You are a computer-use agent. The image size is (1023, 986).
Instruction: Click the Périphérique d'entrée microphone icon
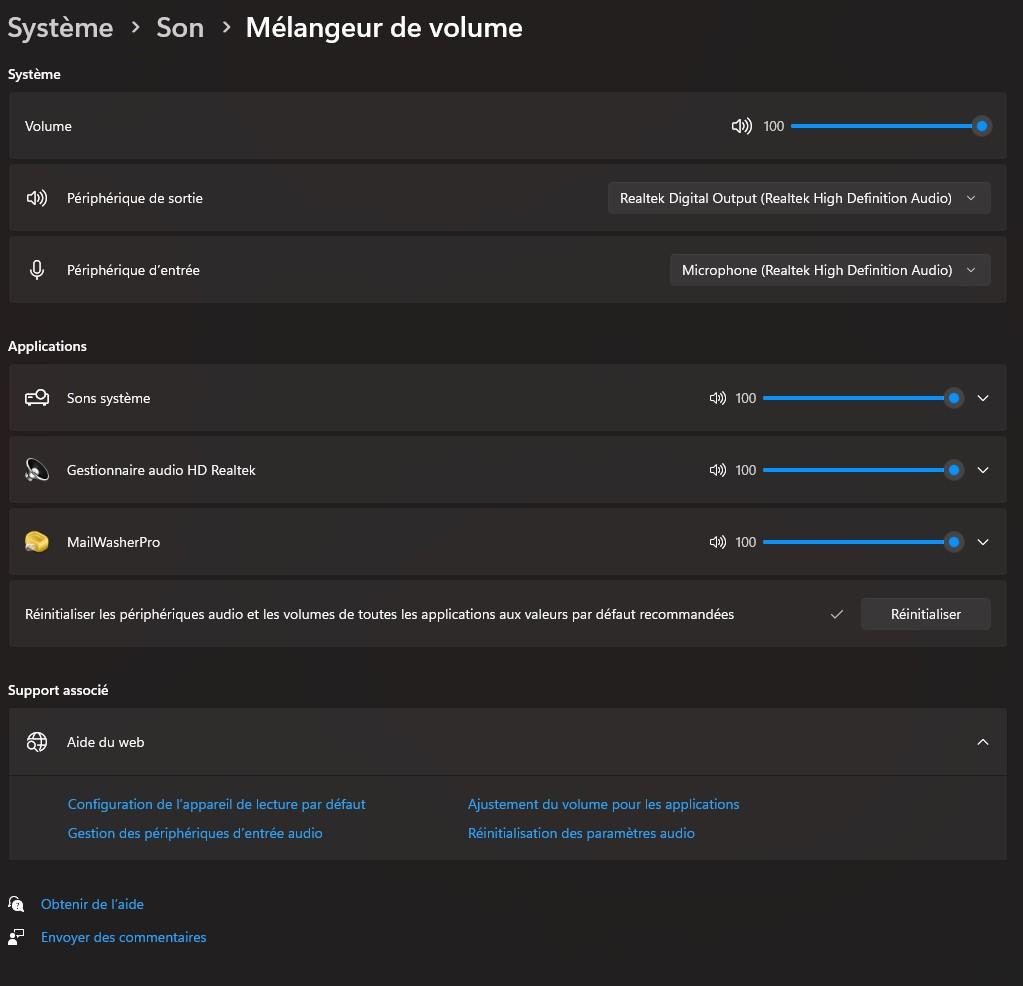point(37,270)
